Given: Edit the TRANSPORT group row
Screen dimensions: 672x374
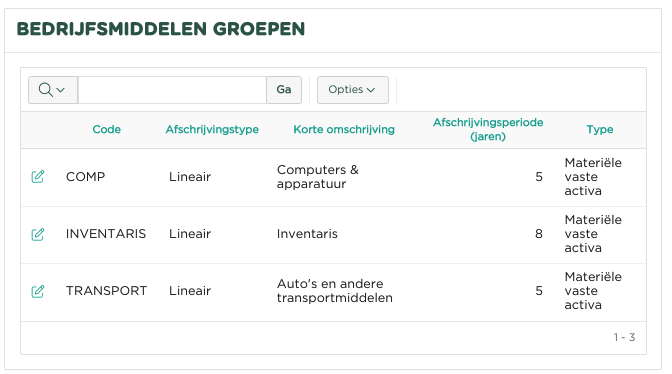Looking at the screenshot, I should (x=38, y=291).
